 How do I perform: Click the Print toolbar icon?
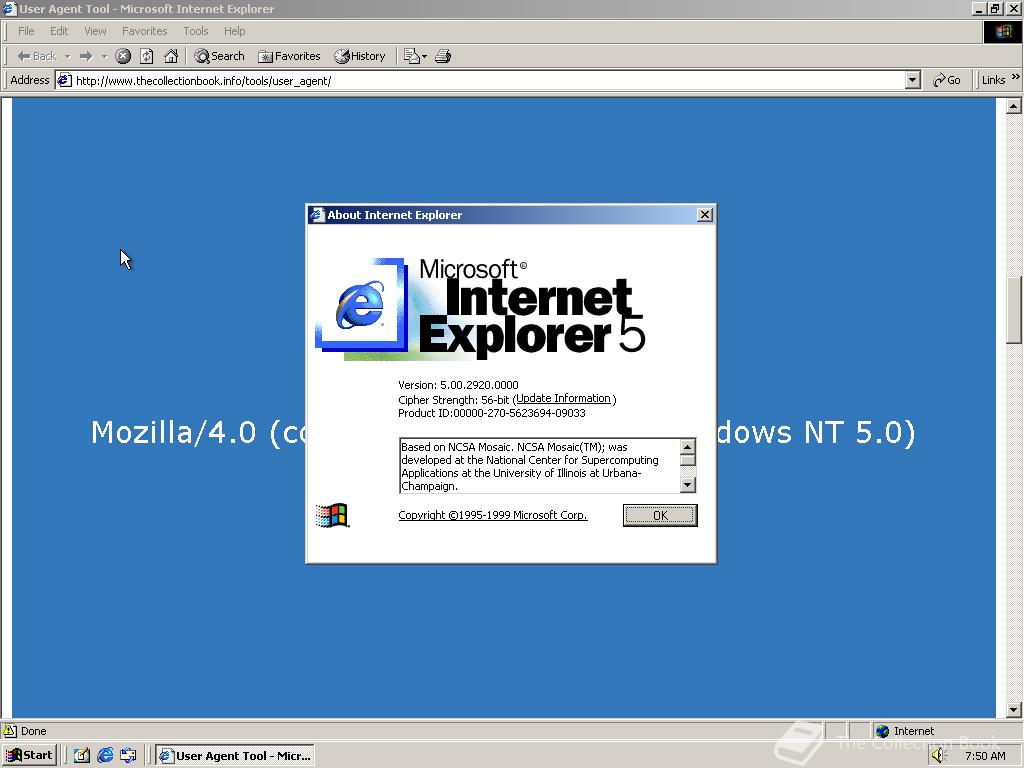tap(443, 56)
